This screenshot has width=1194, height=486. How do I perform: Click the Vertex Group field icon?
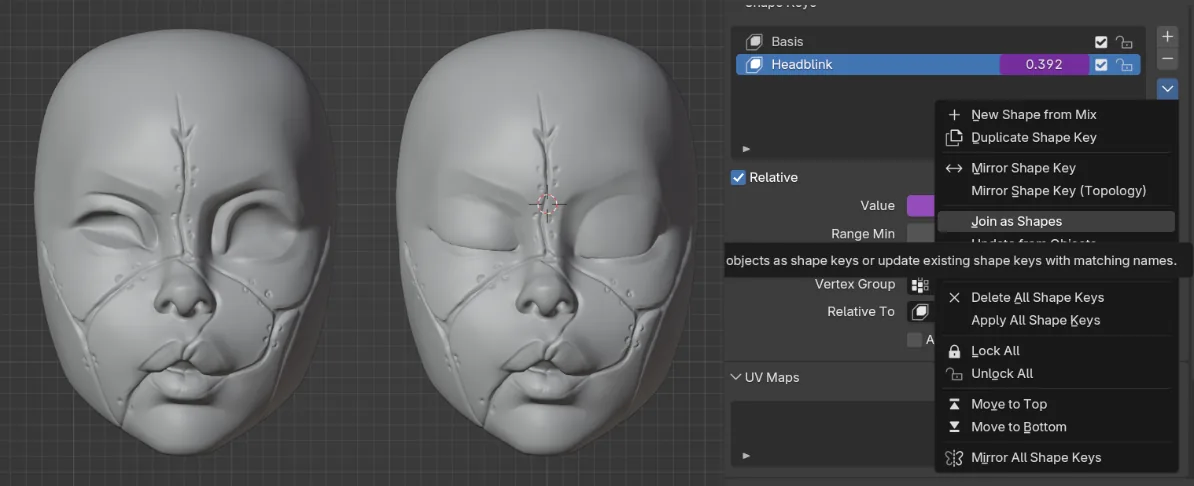[x=920, y=285]
